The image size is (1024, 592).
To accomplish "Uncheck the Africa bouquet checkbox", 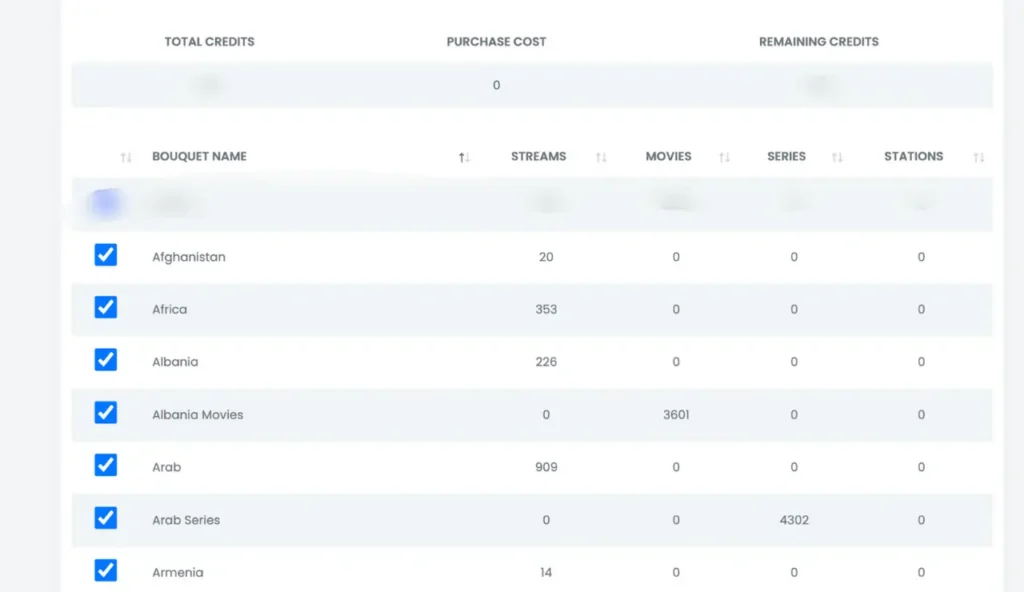I will coord(106,307).
